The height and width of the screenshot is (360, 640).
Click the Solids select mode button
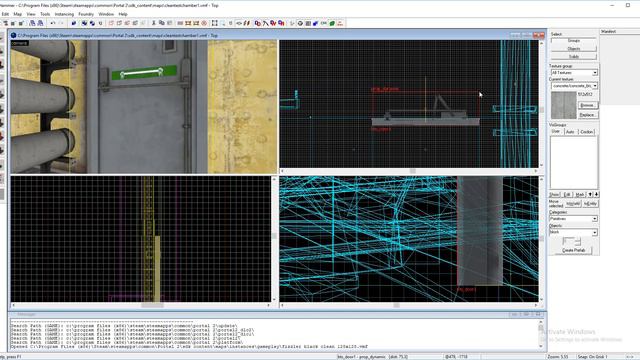point(573,56)
